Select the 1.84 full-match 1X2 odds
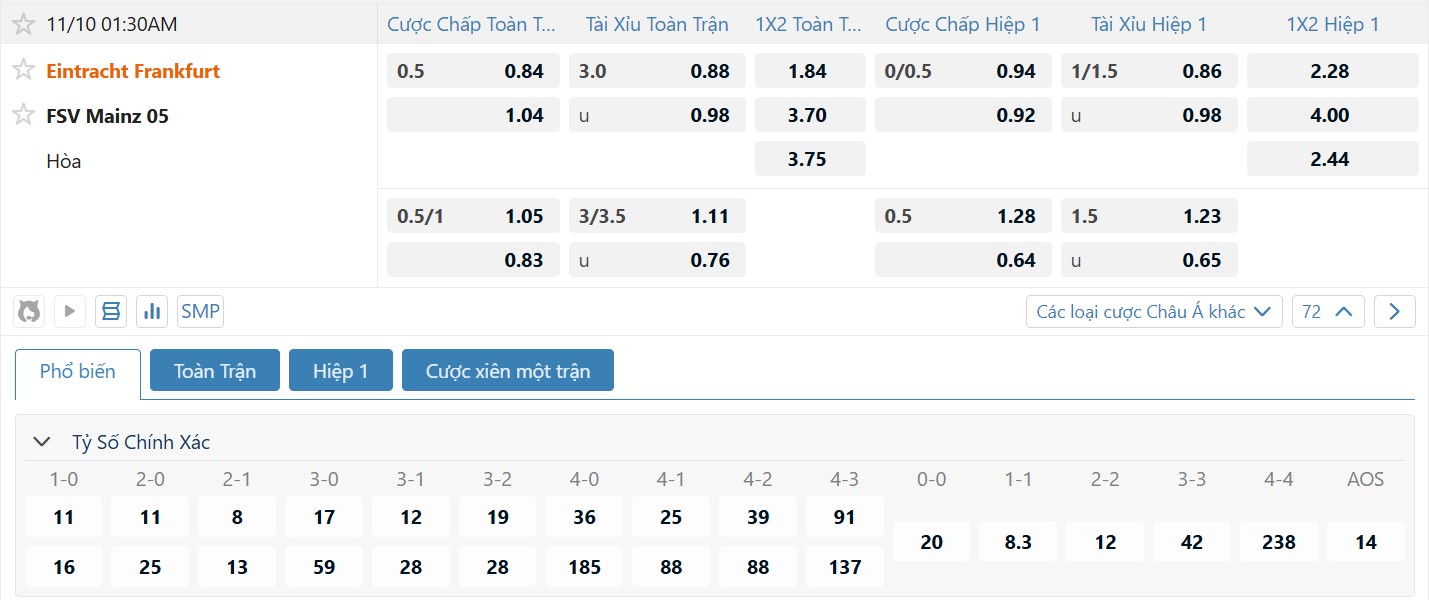Viewport: 1429px width, 600px height. coord(810,71)
